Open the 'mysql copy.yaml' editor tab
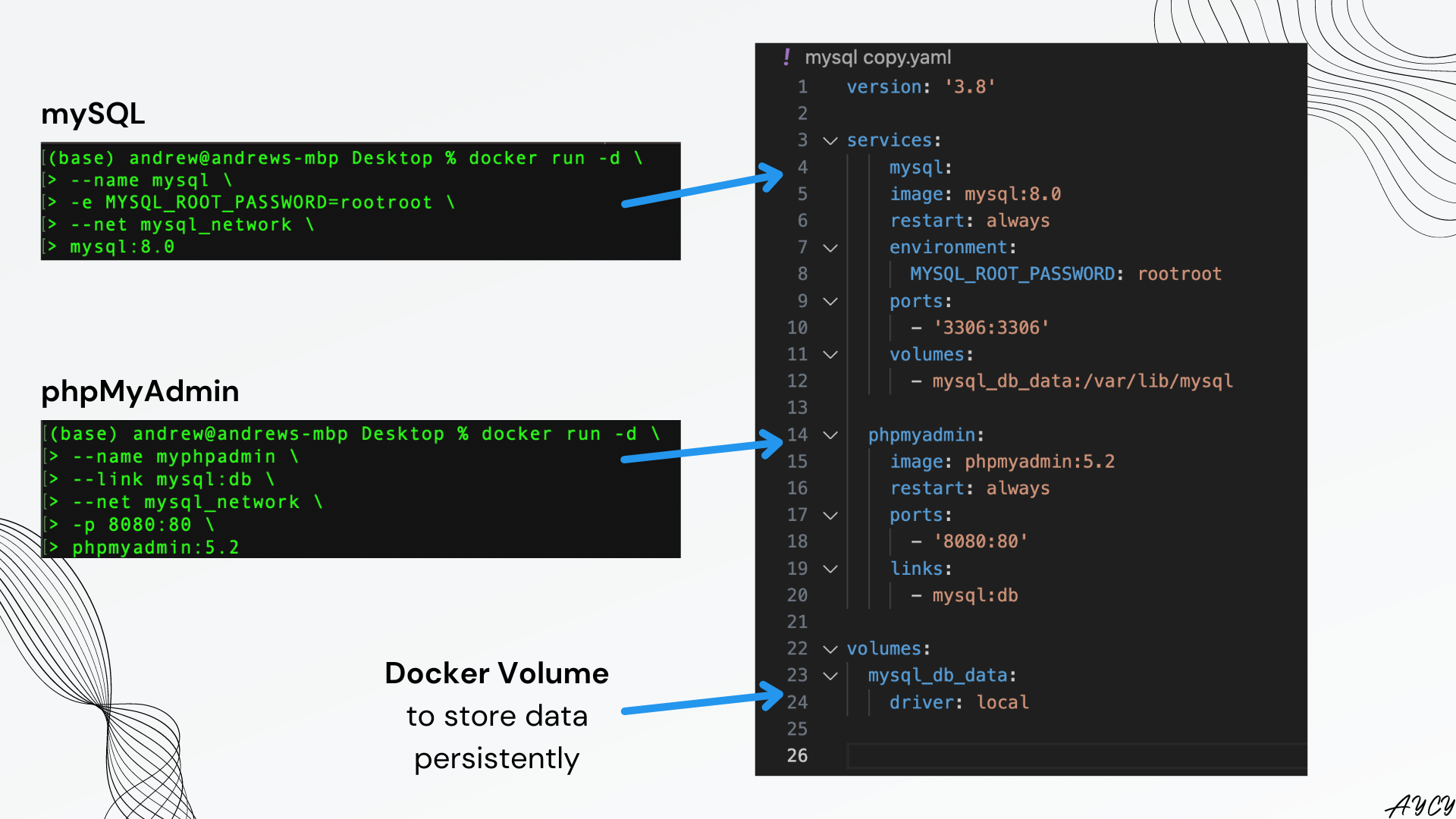 point(877,58)
